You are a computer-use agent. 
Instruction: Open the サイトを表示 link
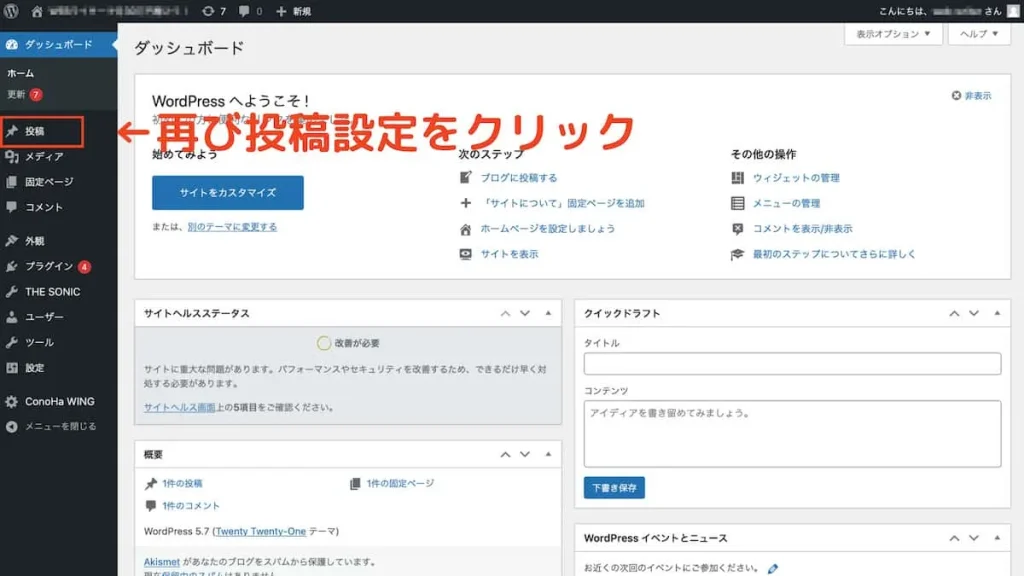(509, 254)
